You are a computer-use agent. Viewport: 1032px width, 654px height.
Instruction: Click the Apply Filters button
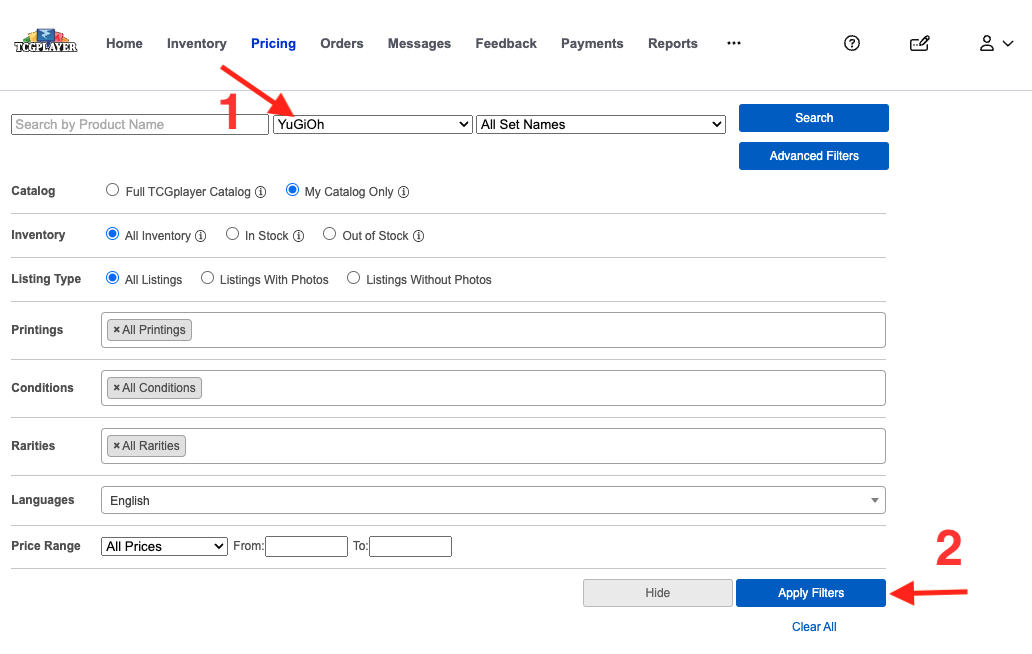click(x=811, y=593)
